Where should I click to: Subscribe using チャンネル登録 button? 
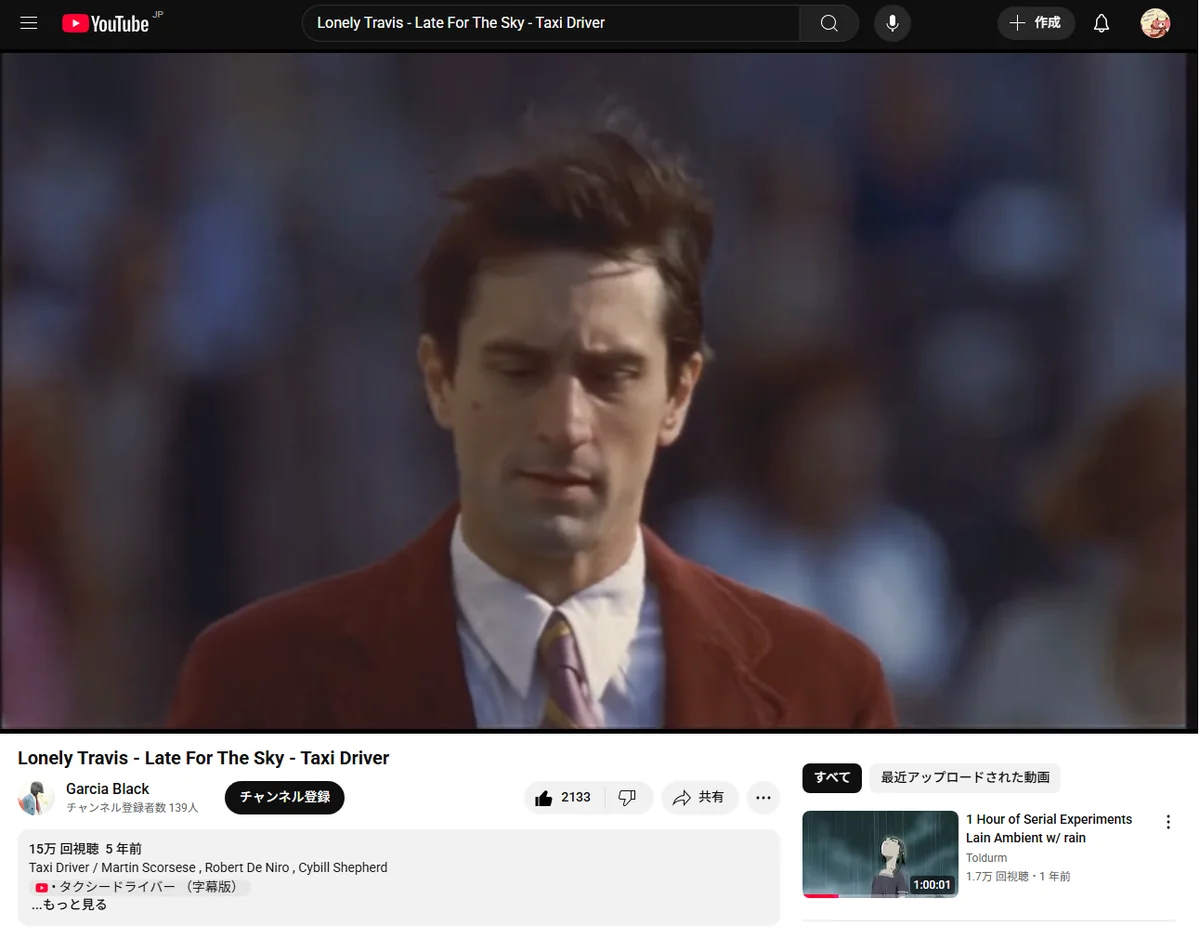click(285, 797)
